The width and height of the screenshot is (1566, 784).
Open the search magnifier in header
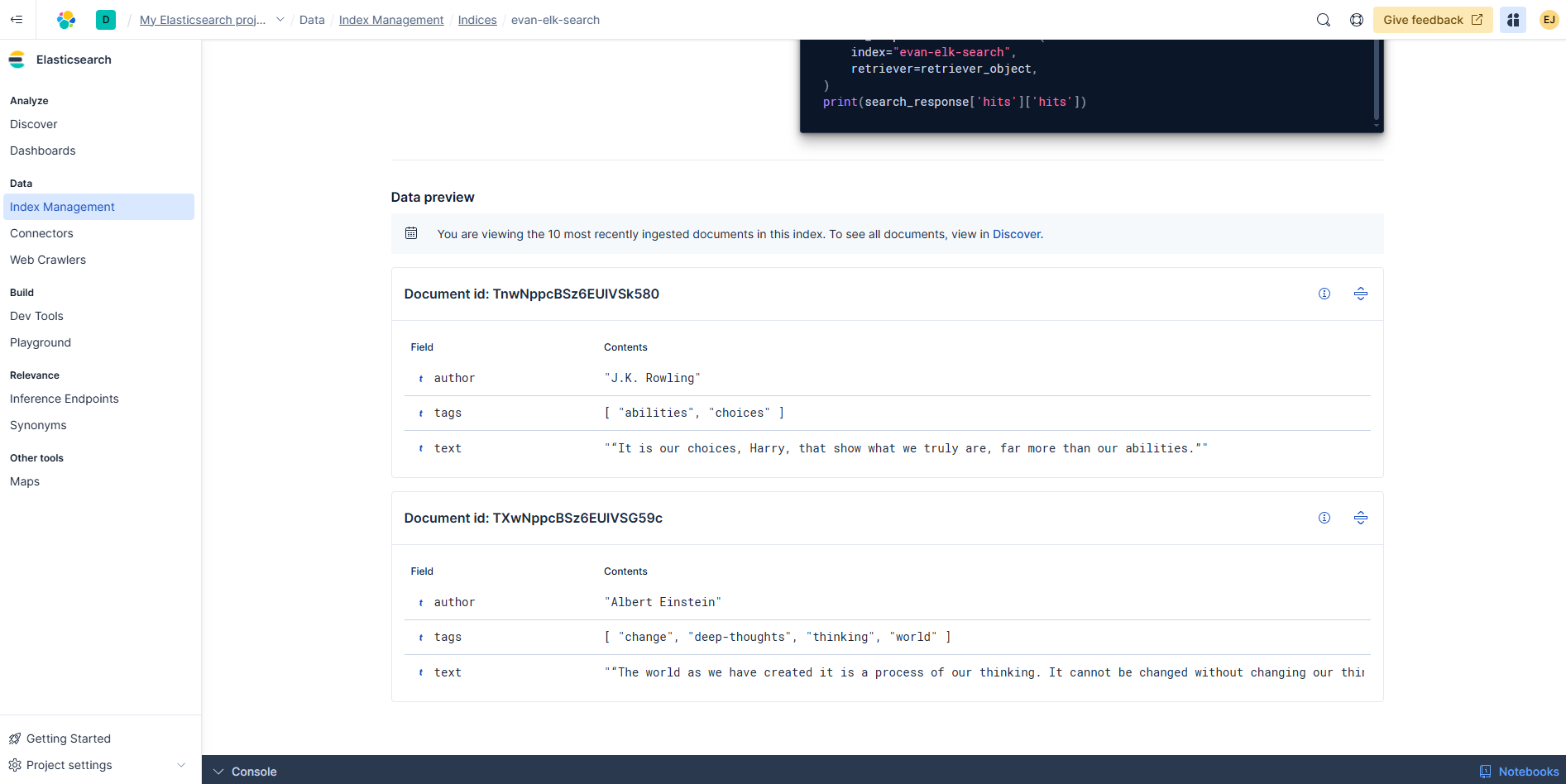click(x=1324, y=20)
